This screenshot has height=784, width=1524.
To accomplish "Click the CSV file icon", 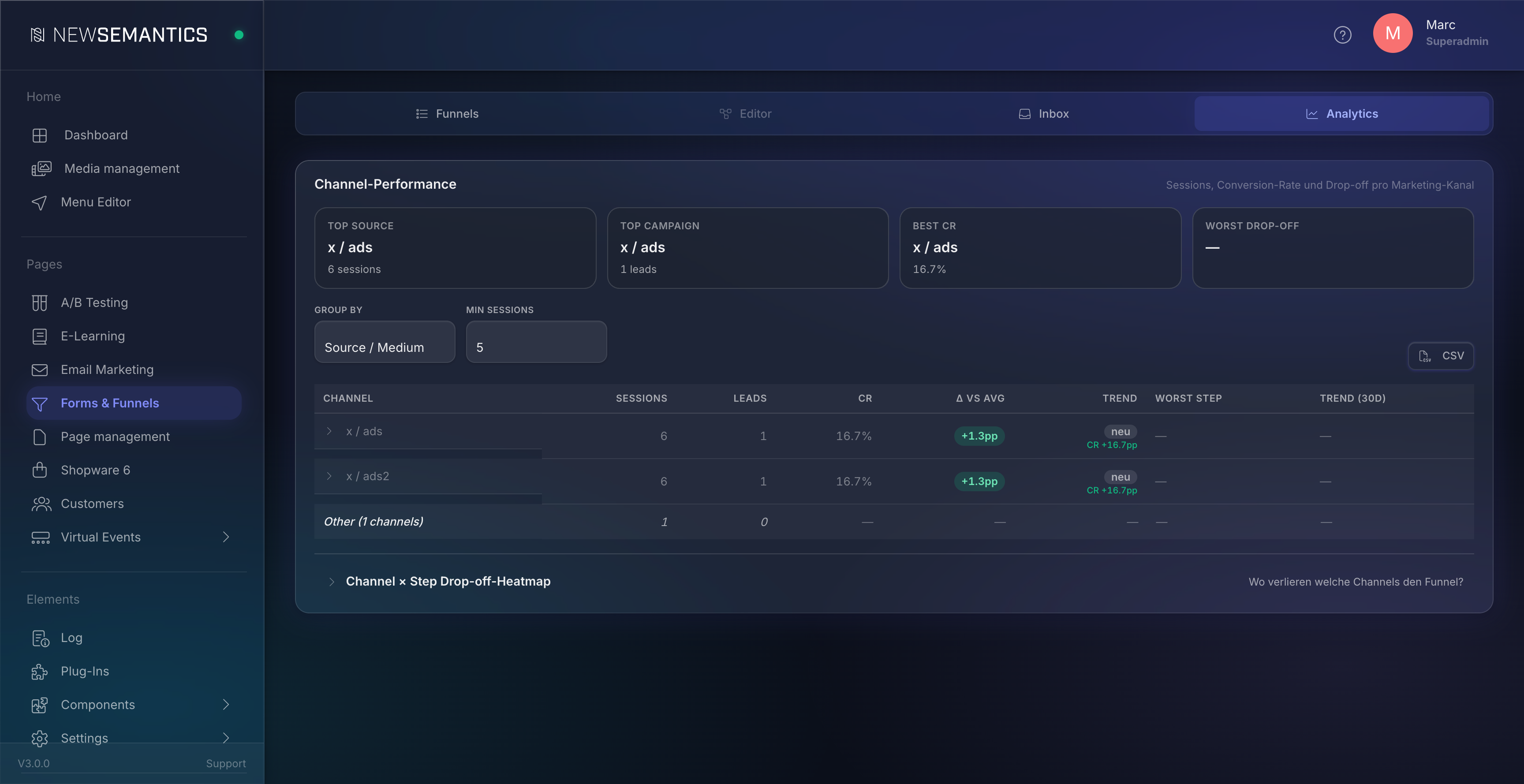I will (x=1425, y=355).
